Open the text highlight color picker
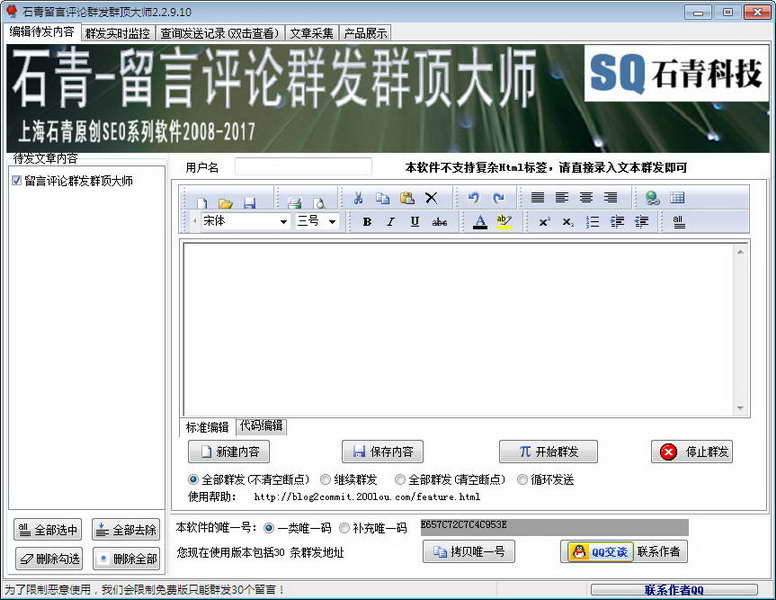Image resolution: width=776 pixels, height=600 pixels. pos(504,222)
